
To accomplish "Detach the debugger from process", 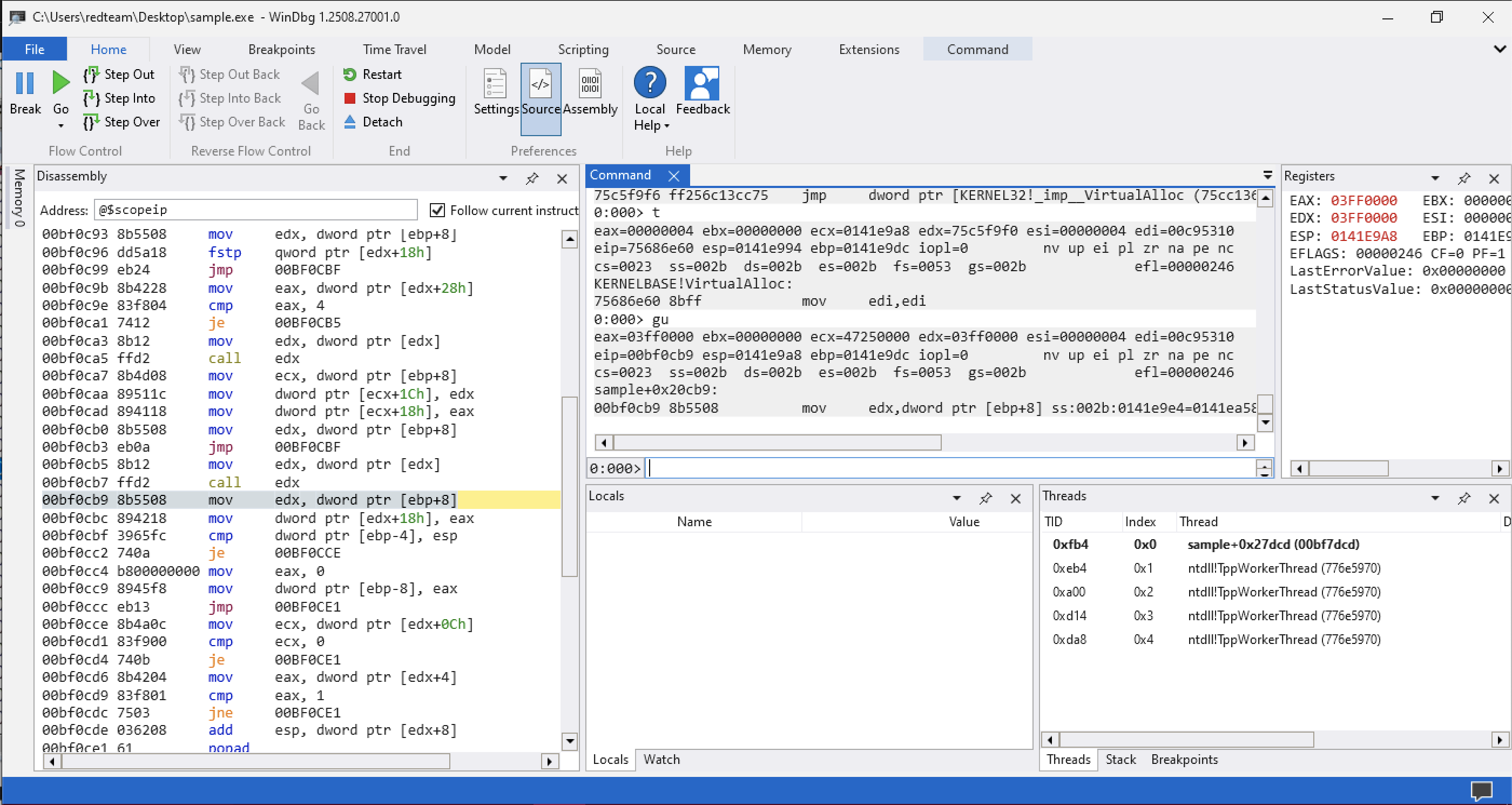I will (373, 122).
